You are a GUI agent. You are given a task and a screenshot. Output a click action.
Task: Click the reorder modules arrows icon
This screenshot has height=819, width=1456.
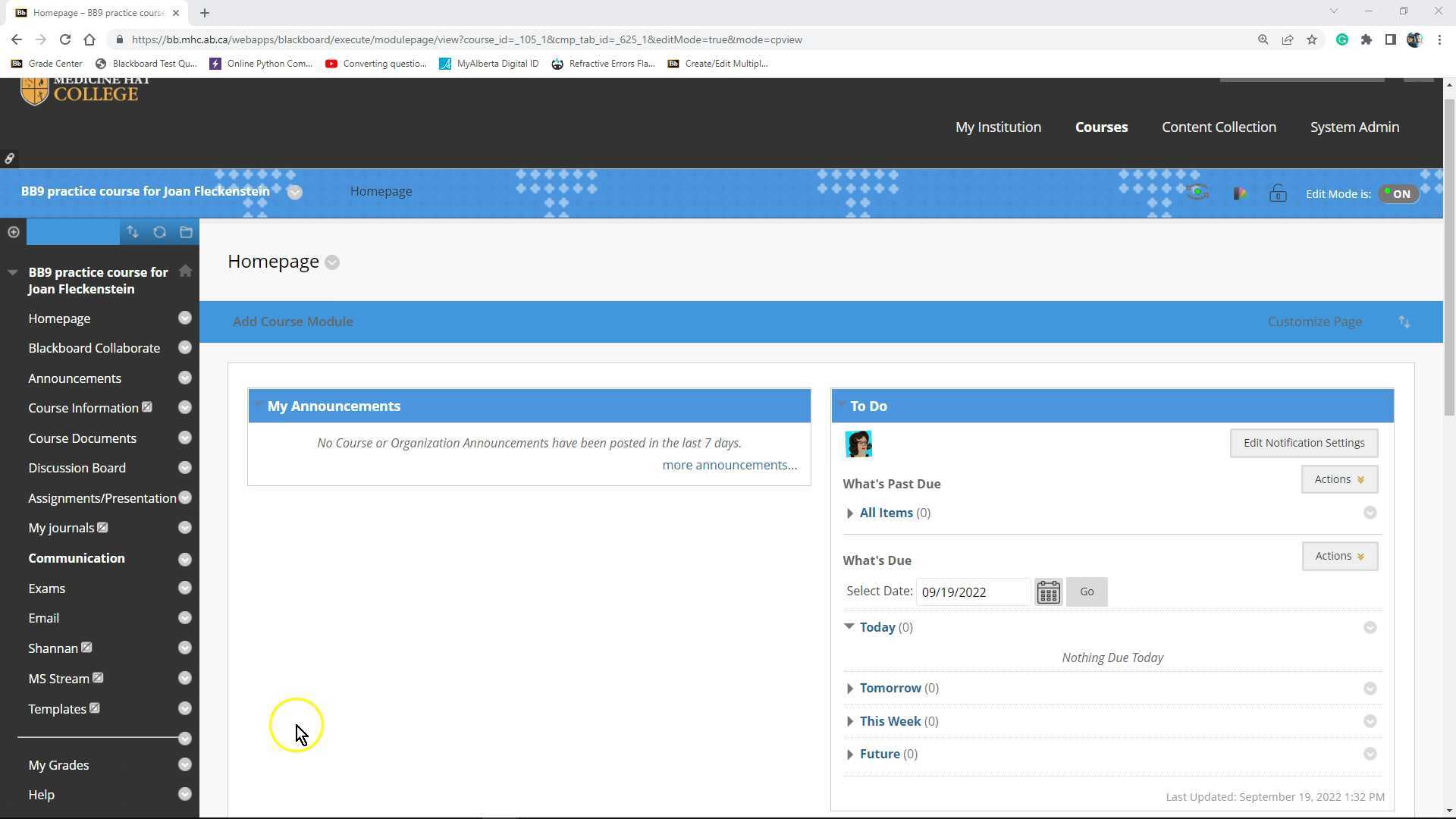[x=1404, y=322]
